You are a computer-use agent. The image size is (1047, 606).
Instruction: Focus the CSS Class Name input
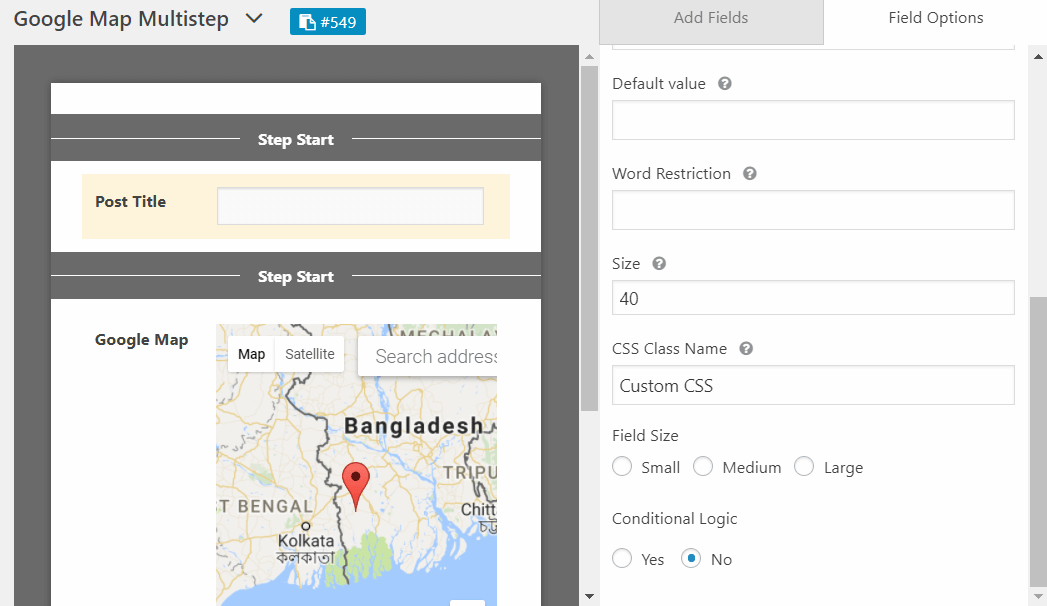click(813, 385)
